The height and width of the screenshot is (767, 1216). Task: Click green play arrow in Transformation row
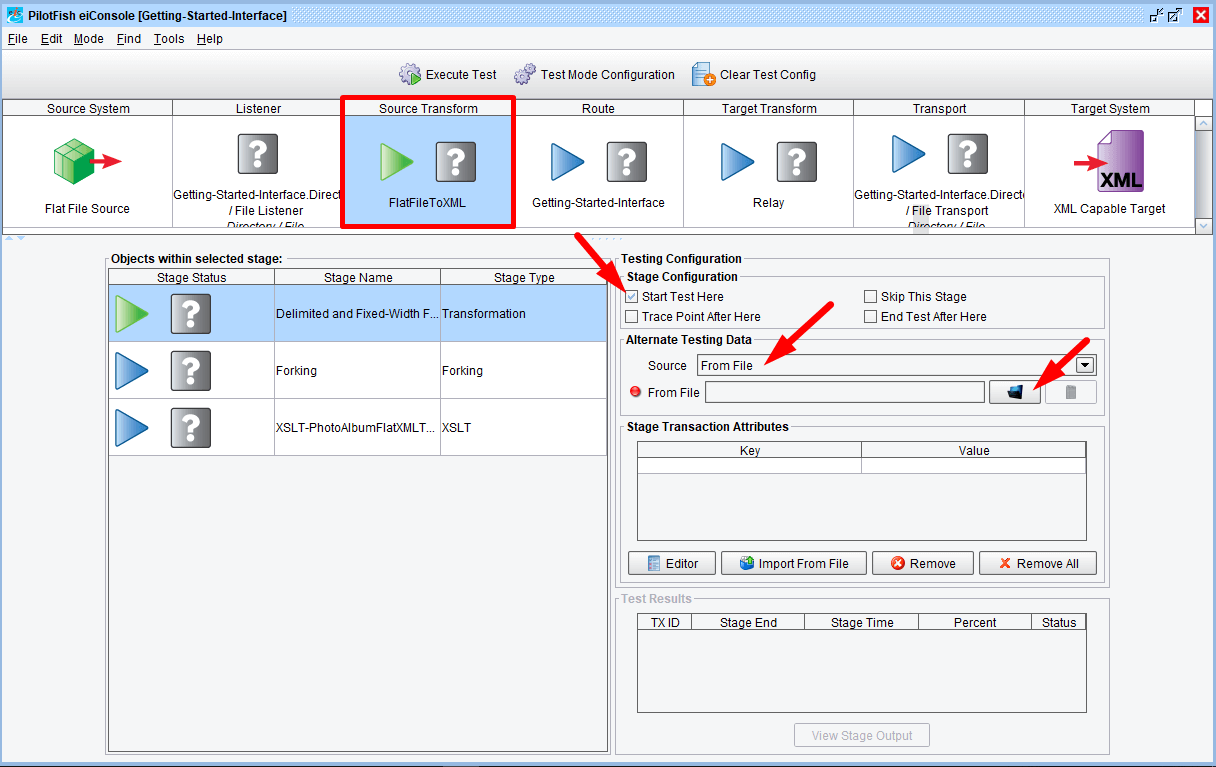coord(131,313)
